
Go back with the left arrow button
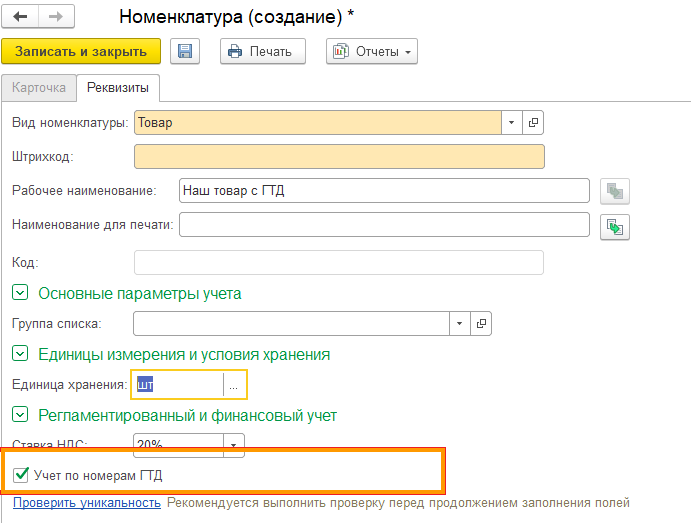pyautogui.click(x=20, y=17)
